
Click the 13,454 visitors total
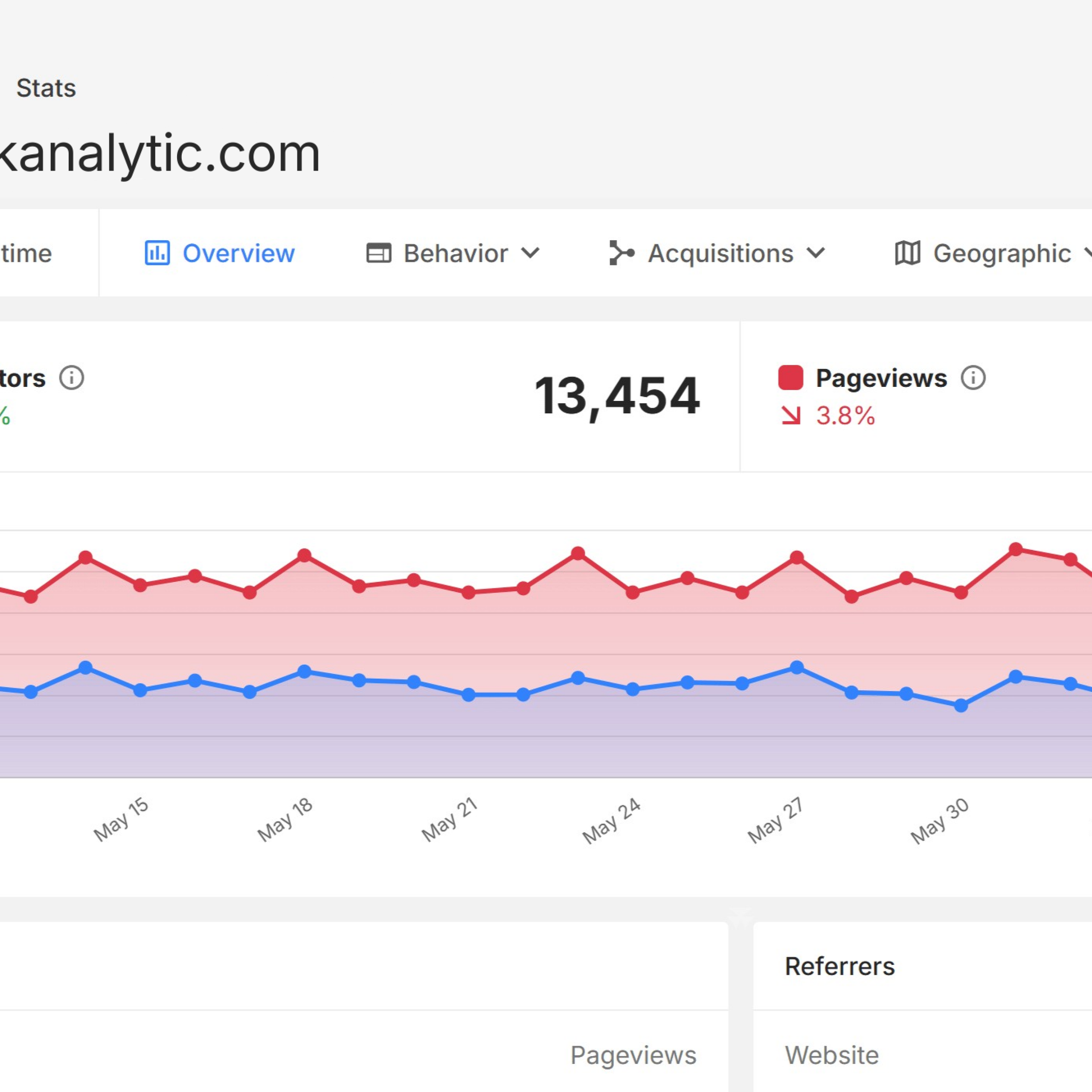pos(617,396)
